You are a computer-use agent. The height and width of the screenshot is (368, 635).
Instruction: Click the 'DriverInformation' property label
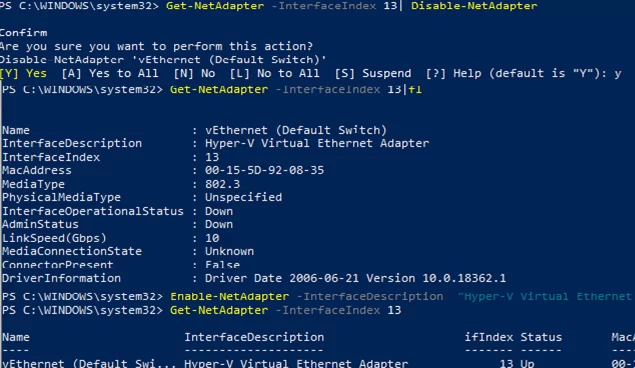point(62,279)
